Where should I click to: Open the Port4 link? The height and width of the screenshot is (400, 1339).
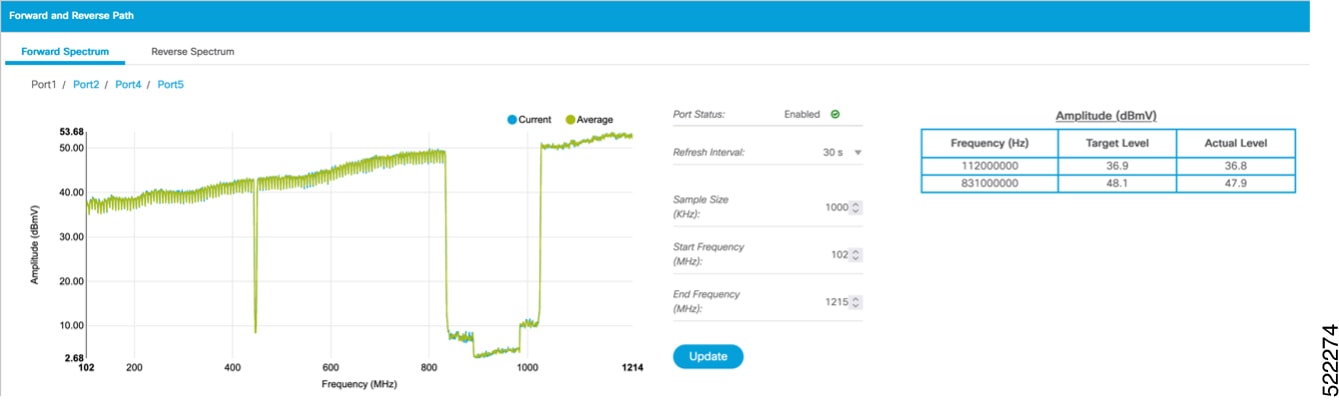tap(128, 85)
